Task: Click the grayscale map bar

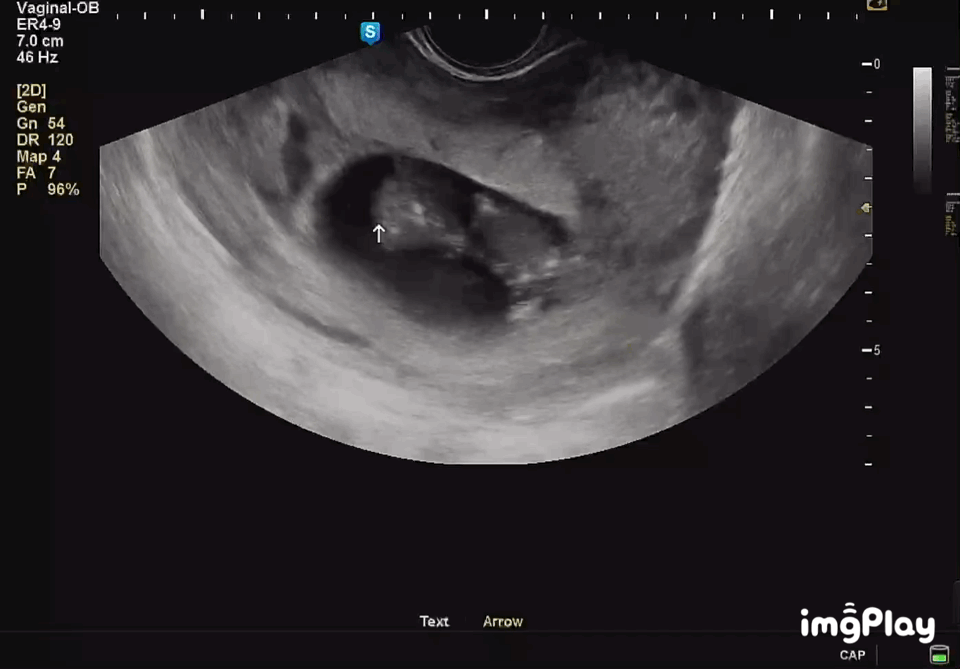Action: 922,130
